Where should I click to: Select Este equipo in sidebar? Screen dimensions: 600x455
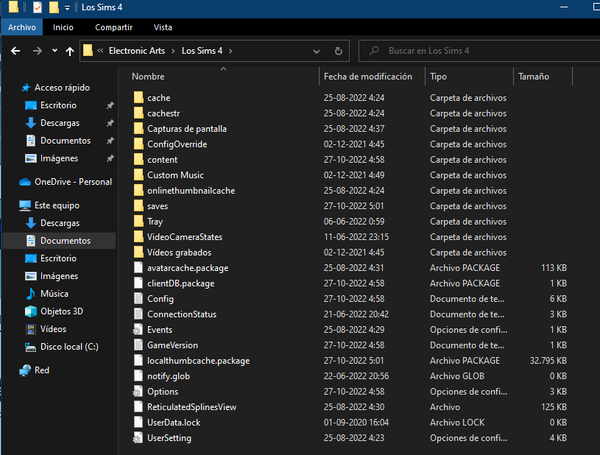click(57, 205)
